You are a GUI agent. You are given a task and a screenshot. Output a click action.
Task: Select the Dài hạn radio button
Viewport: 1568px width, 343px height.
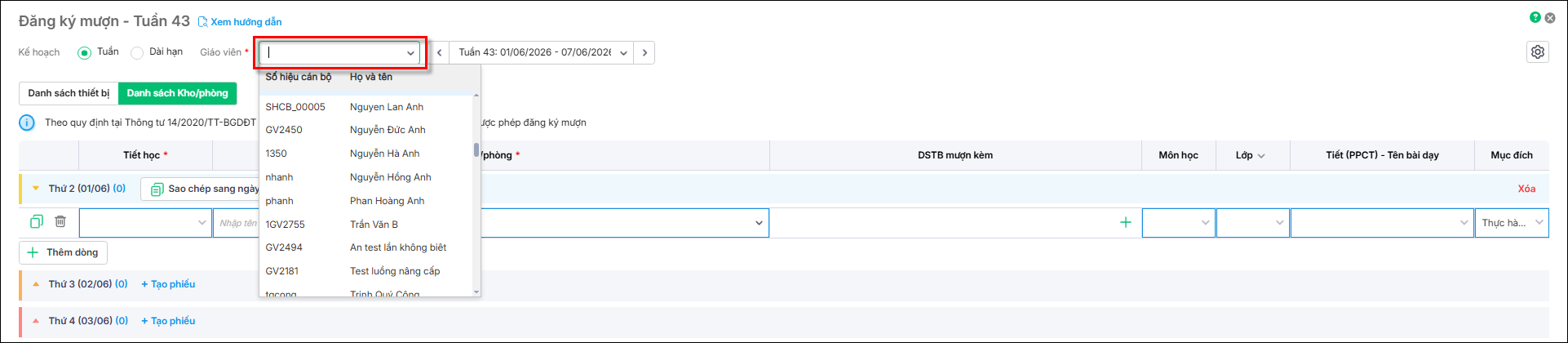pos(137,52)
